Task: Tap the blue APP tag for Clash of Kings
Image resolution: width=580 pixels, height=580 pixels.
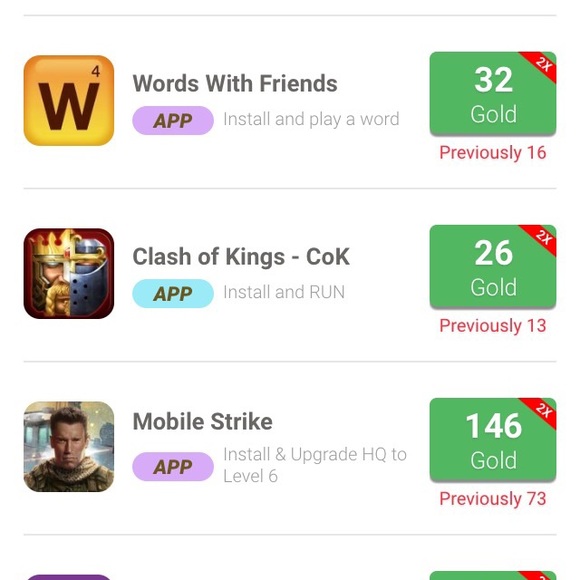Action: [x=173, y=294]
